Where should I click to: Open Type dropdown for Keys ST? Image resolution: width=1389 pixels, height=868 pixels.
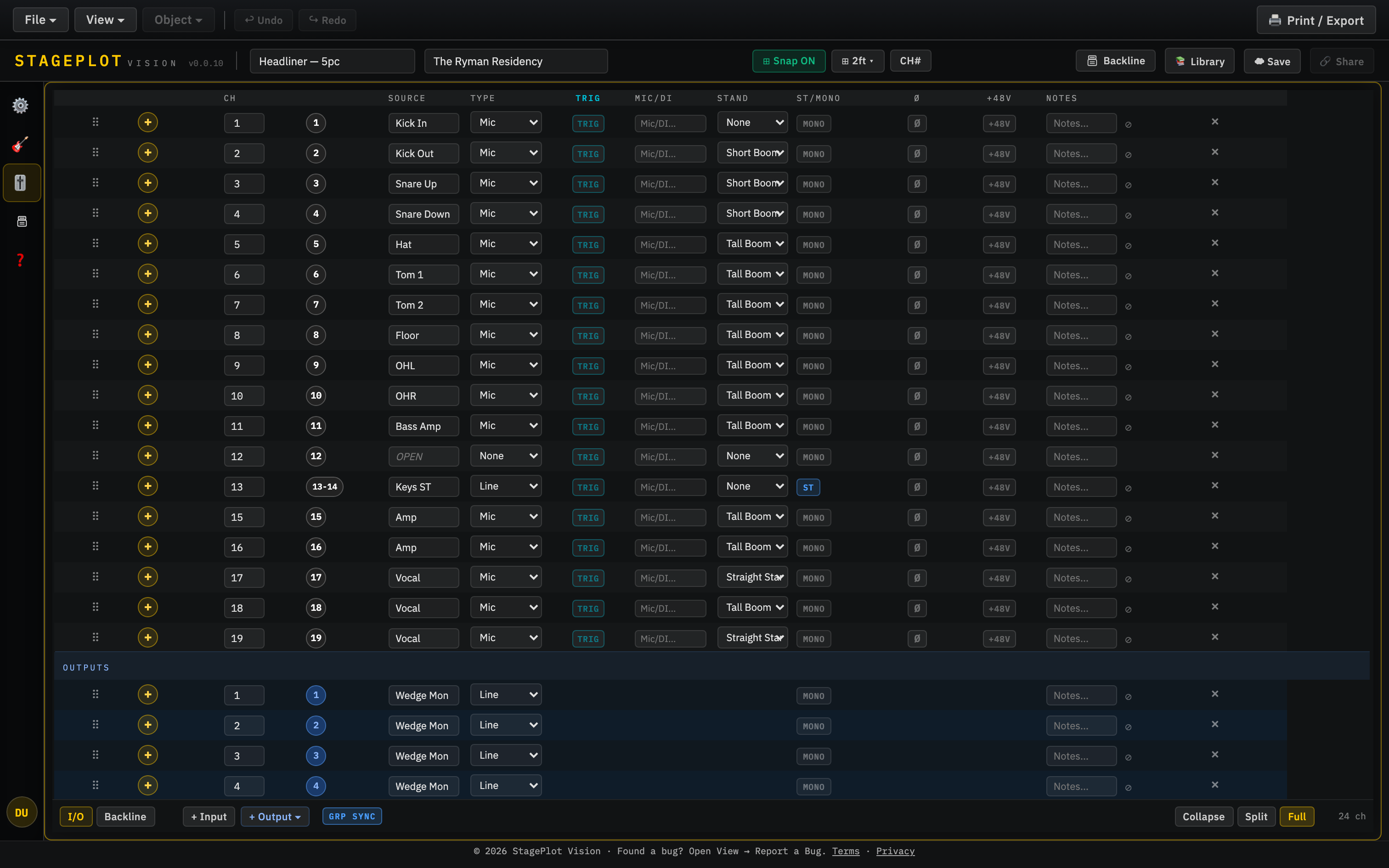click(x=506, y=487)
